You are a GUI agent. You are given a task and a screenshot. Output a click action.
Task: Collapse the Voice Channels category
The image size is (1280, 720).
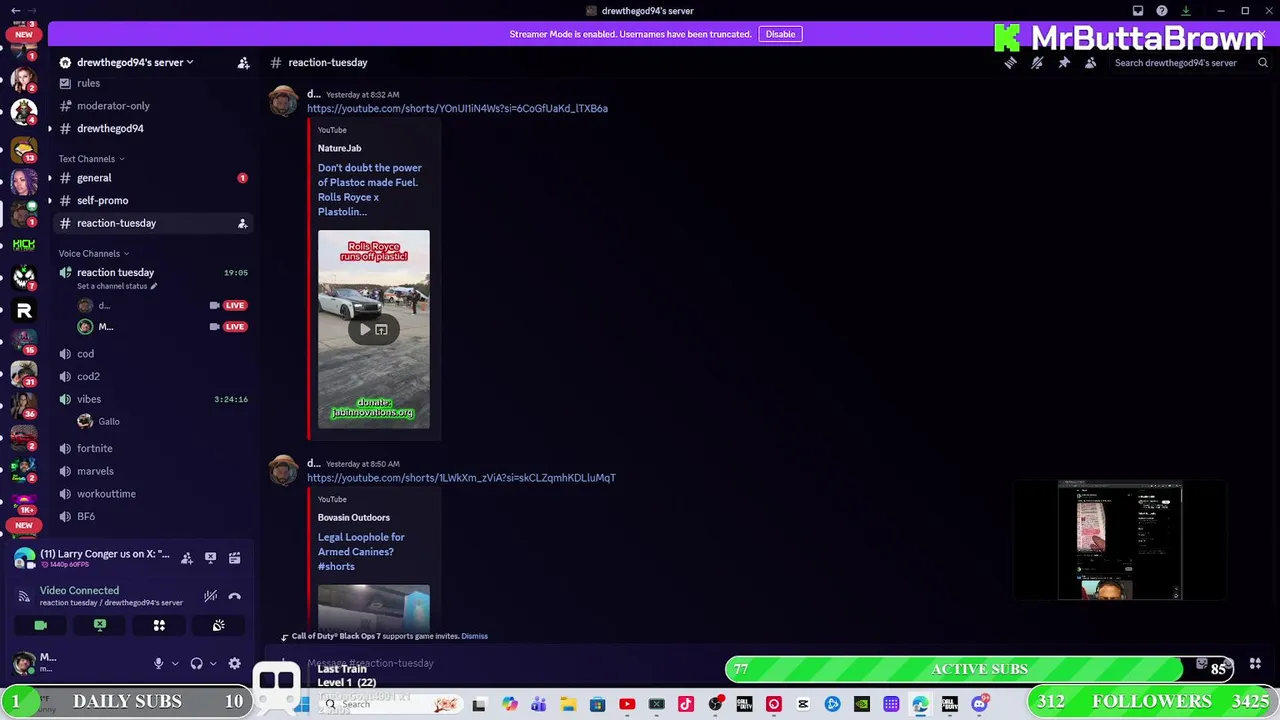tap(94, 254)
